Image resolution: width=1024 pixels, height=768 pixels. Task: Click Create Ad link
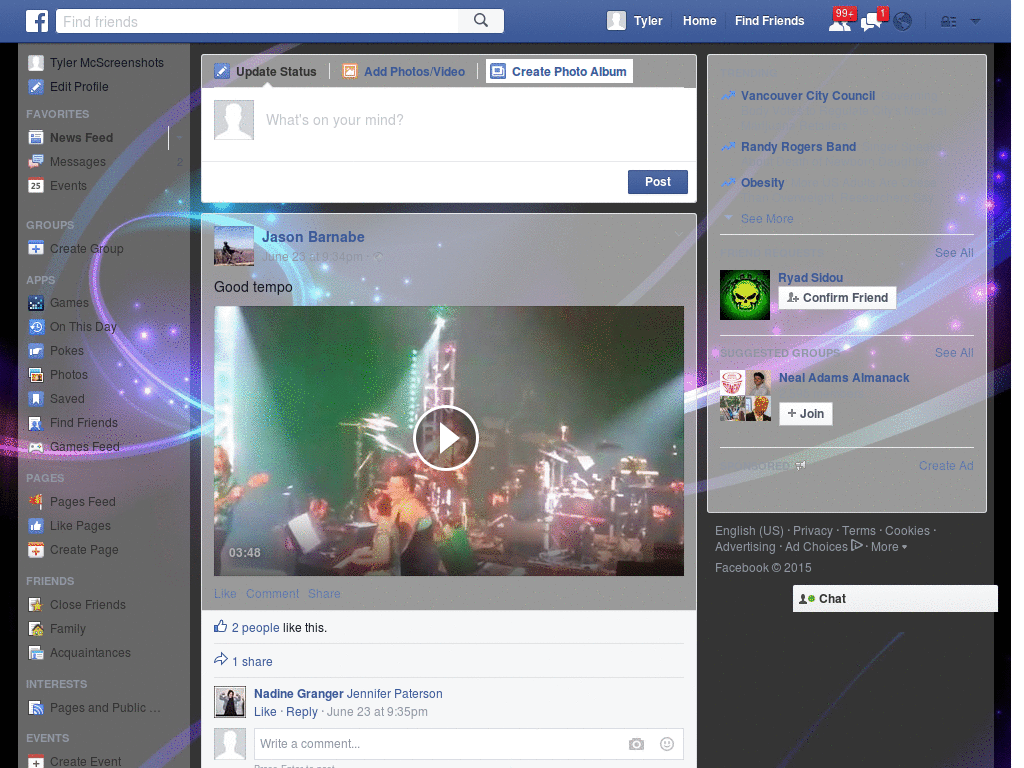[x=946, y=466]
